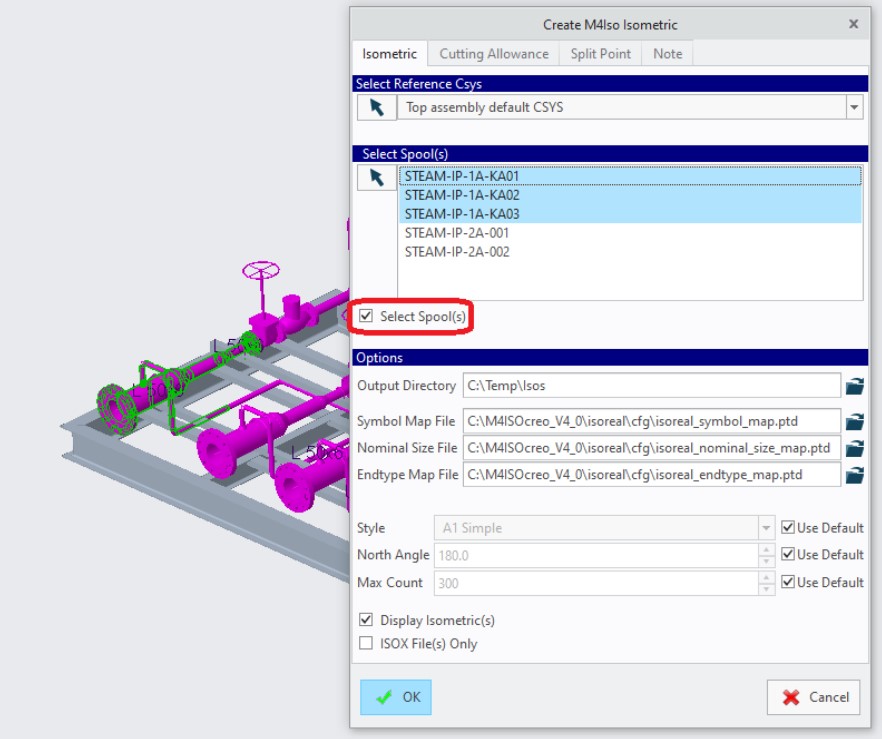Screen dimensions: 882x739
Task: Open the Note tab
Action: [x=667, y=54]
